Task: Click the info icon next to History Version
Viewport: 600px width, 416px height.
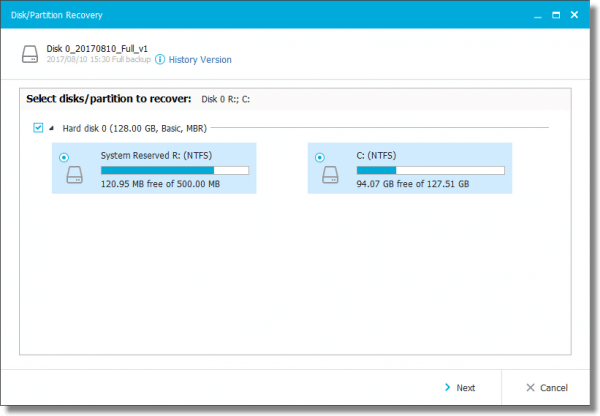Action: point(160,59)
